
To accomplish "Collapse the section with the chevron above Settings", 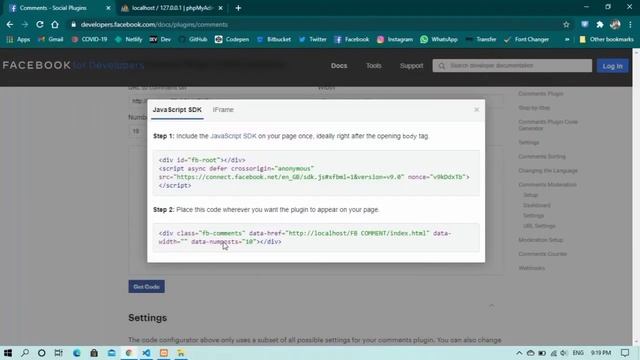I will click(491, 305).
